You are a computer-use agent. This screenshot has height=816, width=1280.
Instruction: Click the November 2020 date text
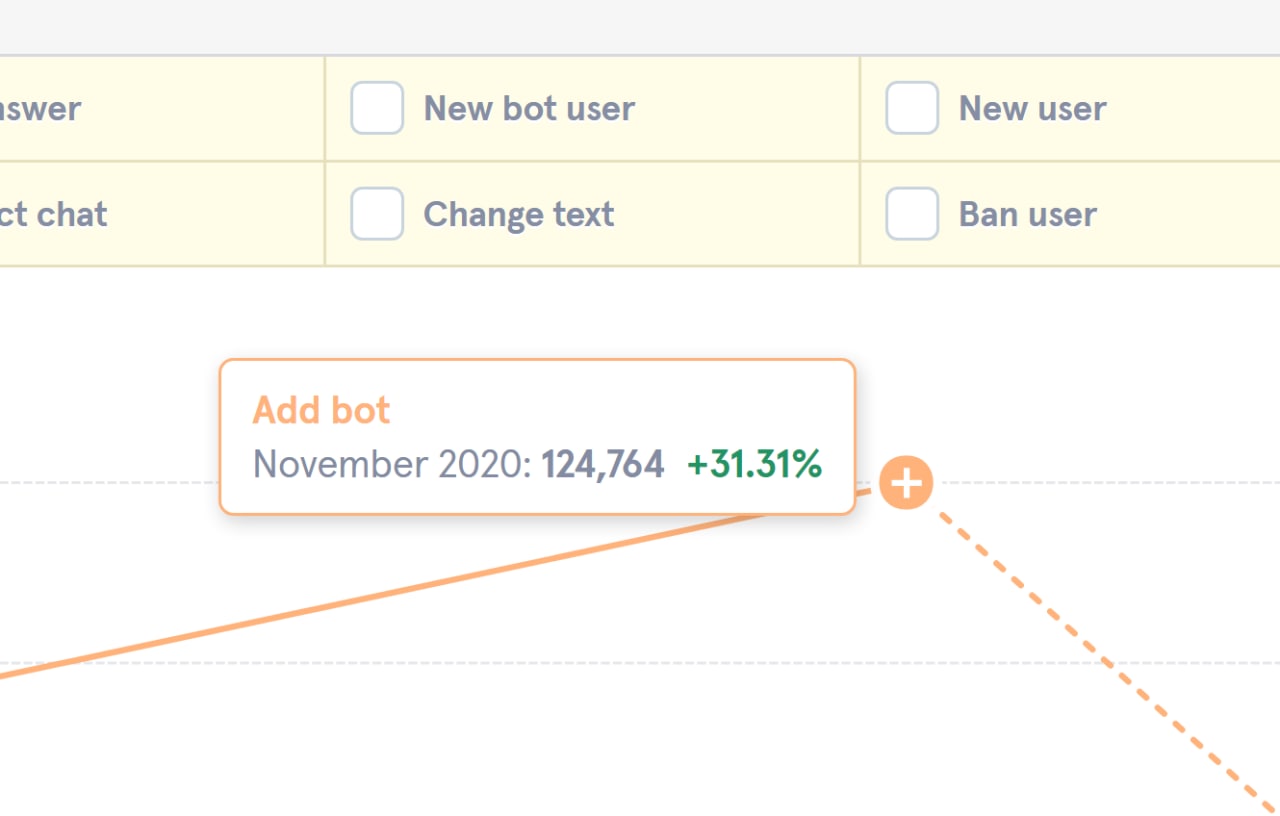pos(392,464)
